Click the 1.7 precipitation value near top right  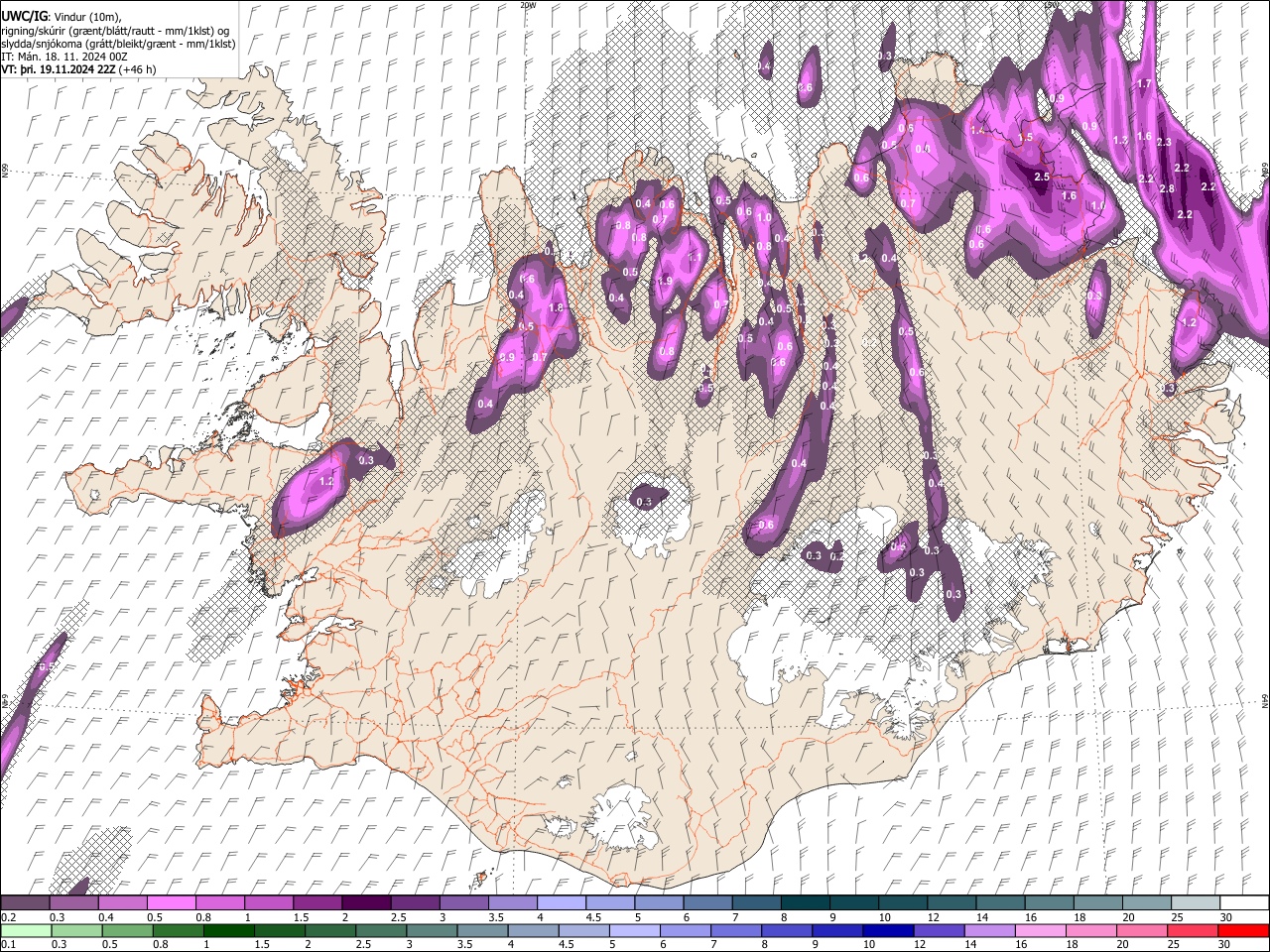[1144, 84]
